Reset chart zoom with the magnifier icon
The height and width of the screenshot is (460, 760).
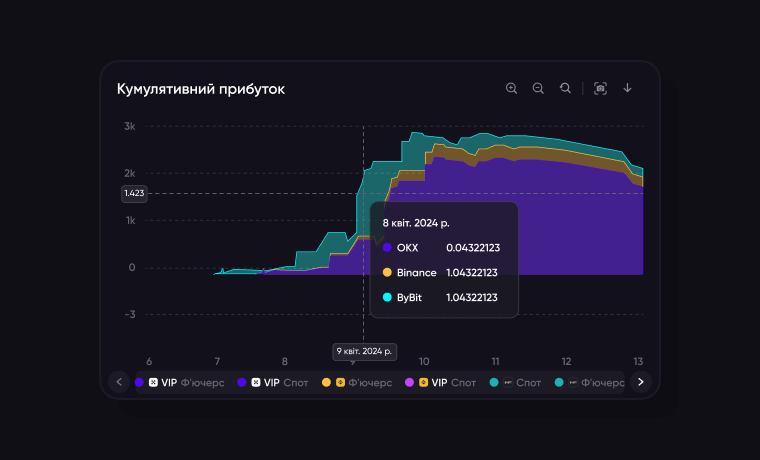point(565,88)
